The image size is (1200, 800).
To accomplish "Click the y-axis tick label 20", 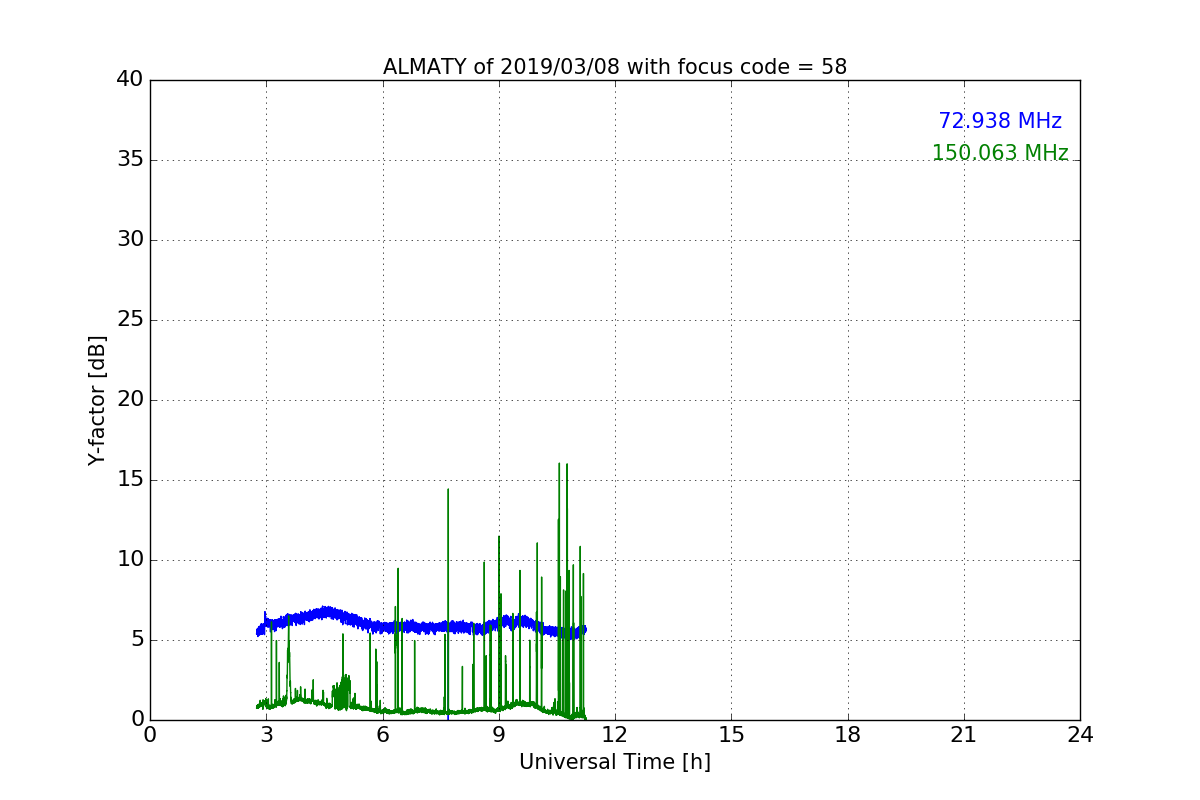I will (x=130, y=400).
